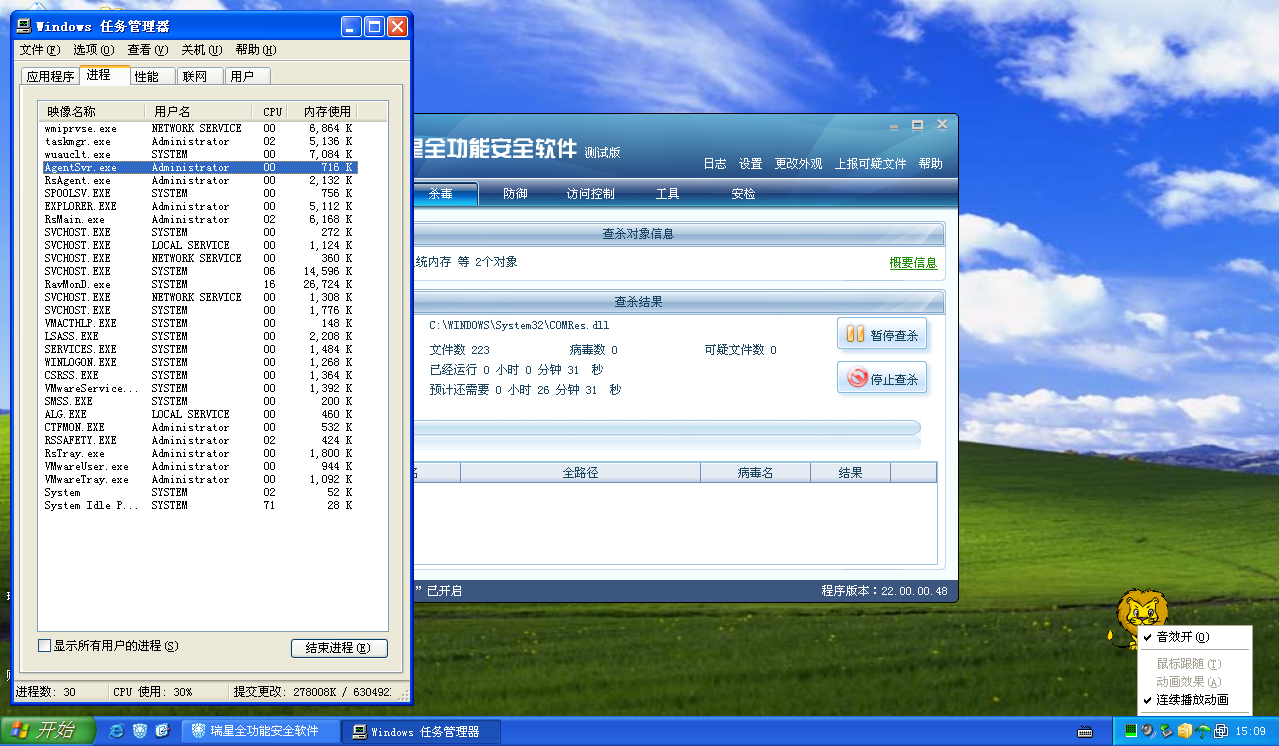Viewport: 1279px width, 746px height.
Task: Click the 查杀结果 section header
Action: [x=677, y=301]
